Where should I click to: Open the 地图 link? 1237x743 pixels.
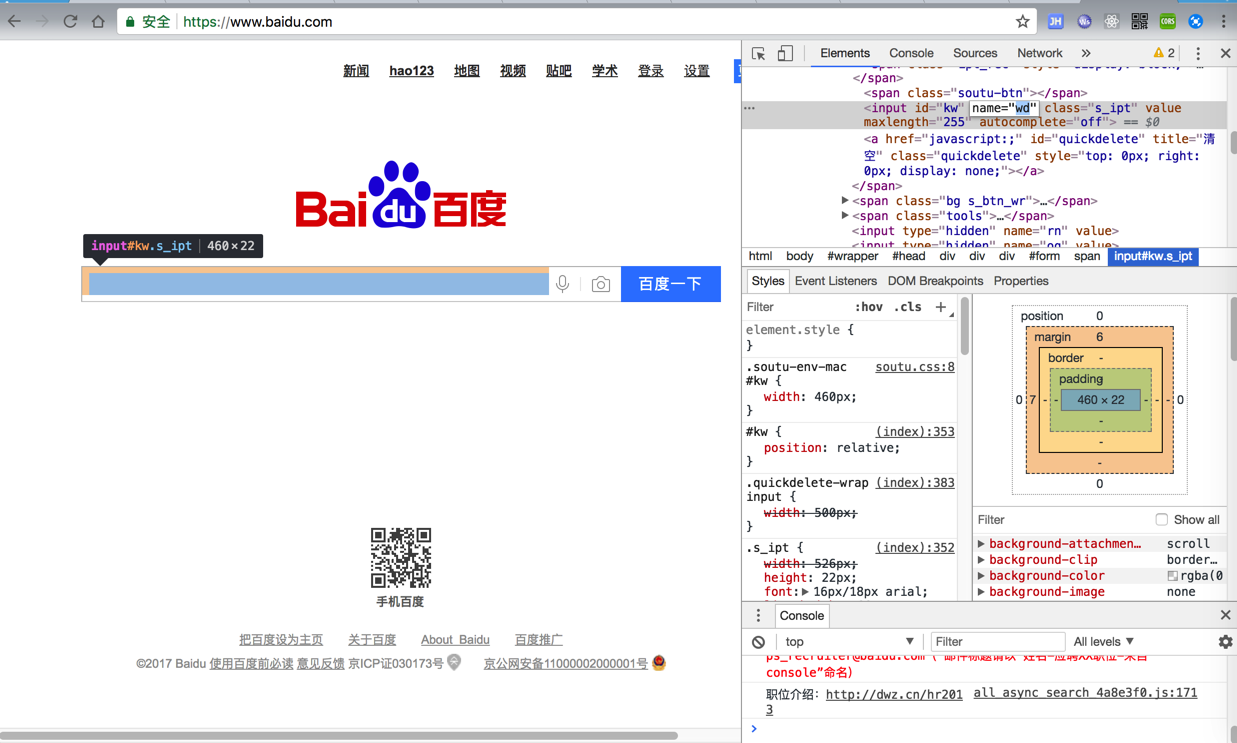[x=467, y=71]
